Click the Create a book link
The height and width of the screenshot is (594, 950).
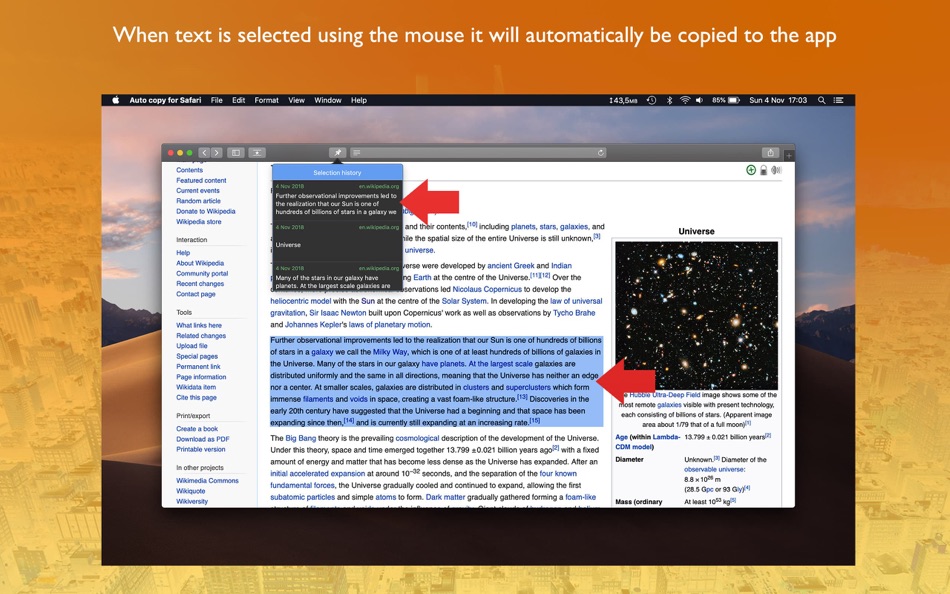pyautogui.click(x=197, y=429)
